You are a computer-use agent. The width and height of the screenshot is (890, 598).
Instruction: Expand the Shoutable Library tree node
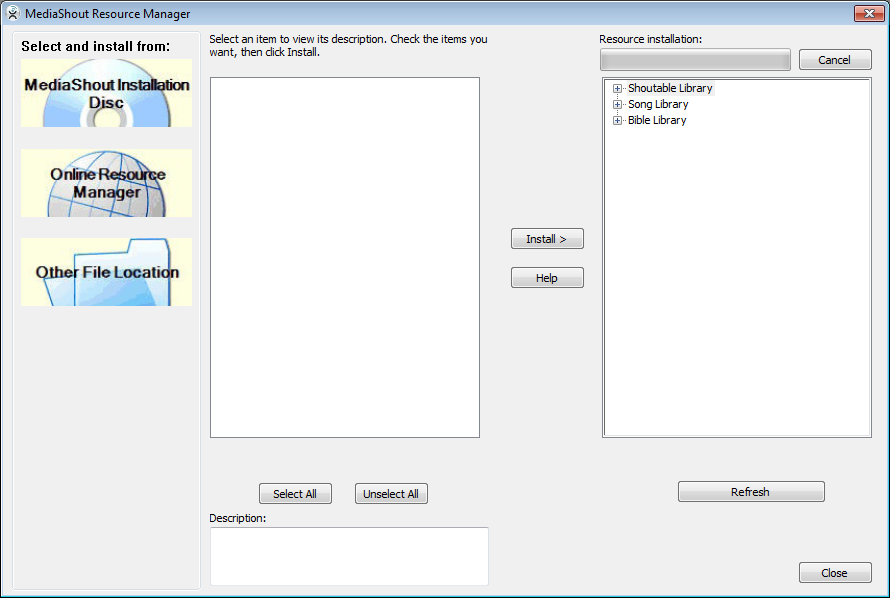click(617, 89)
